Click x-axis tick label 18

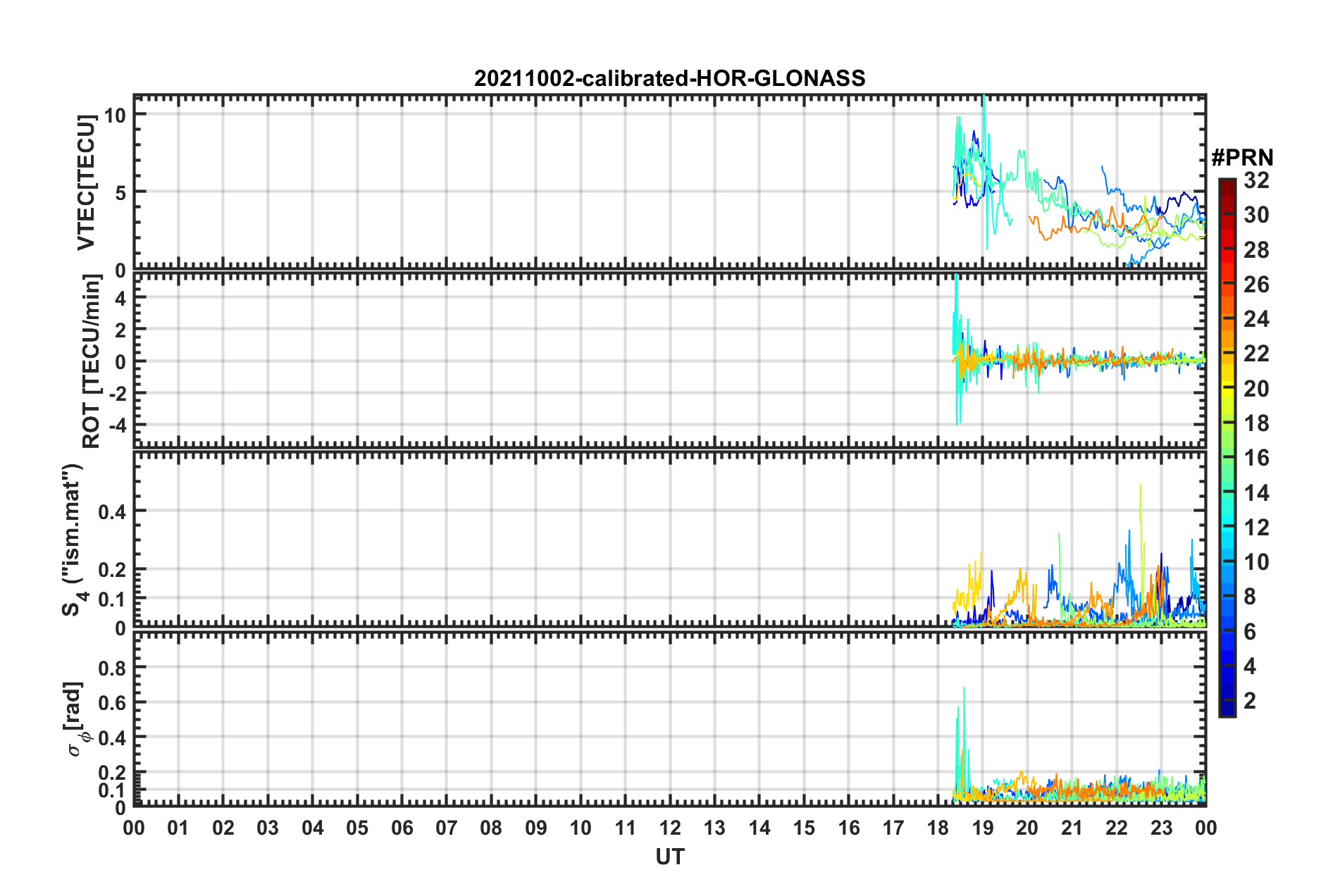point(938,828)
